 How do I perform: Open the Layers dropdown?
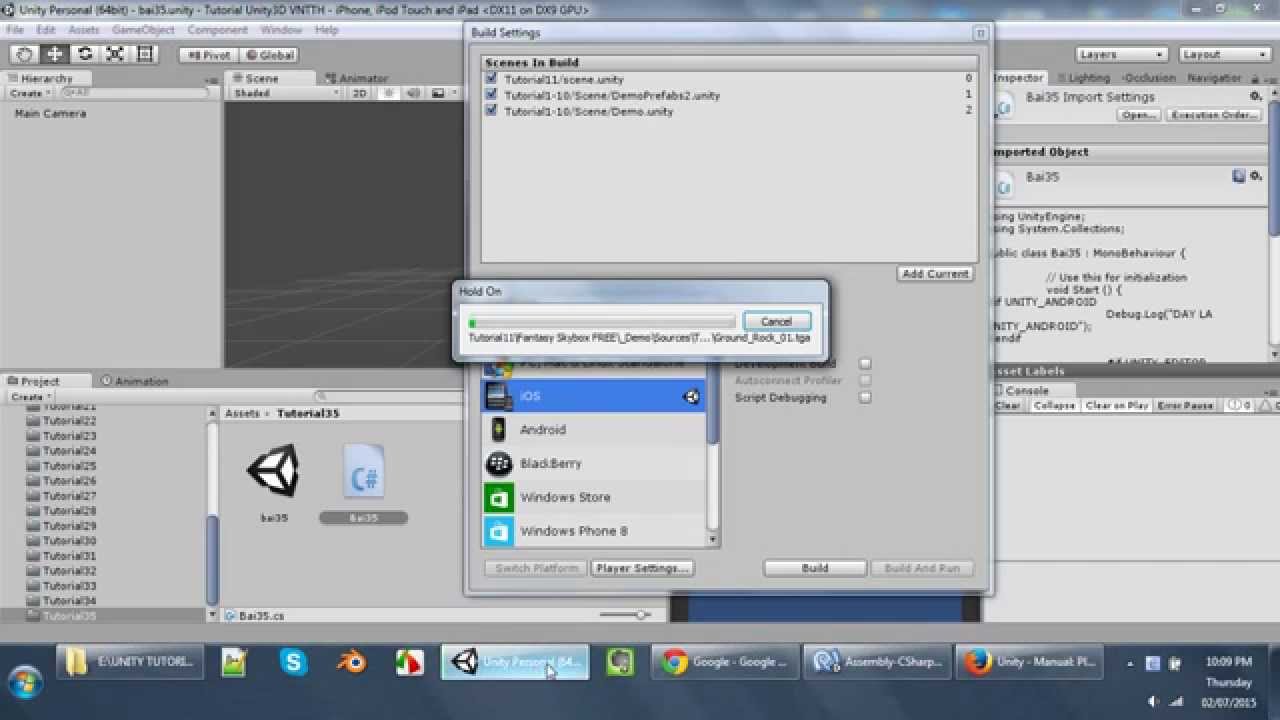pyautogui.click(x=1122, y=54)
